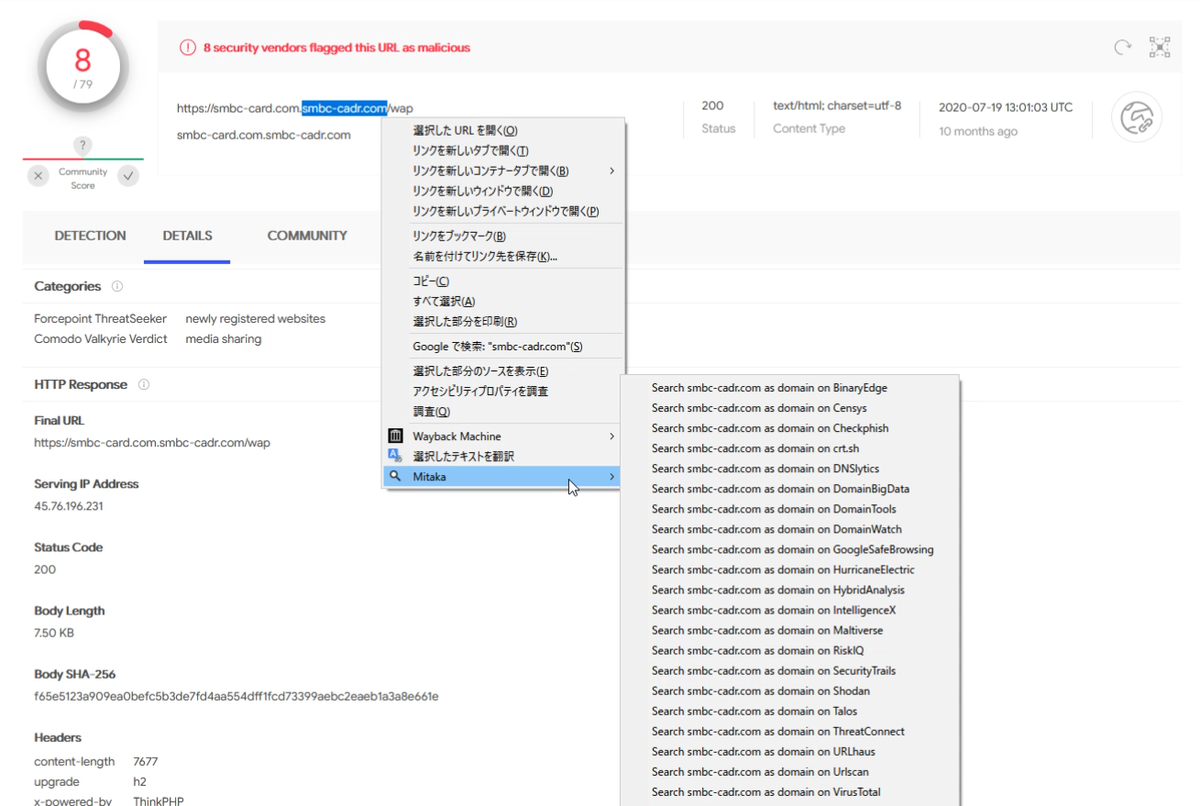The width and height of the screenshot is (1200, 806).
Task: Choose すべて選択 in context menu
Action: [x=503, y=301]
